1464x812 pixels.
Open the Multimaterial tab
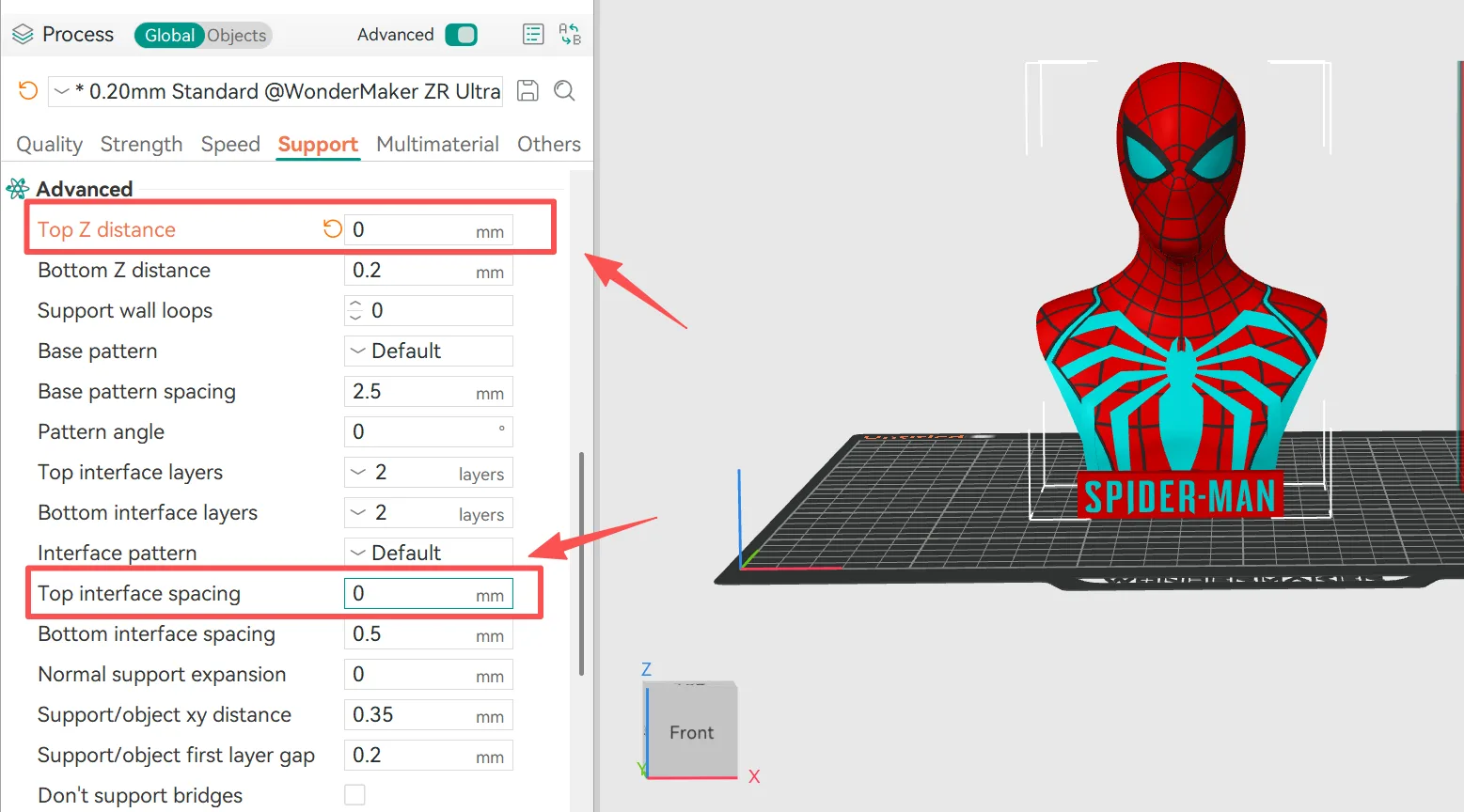click(437, 144)
